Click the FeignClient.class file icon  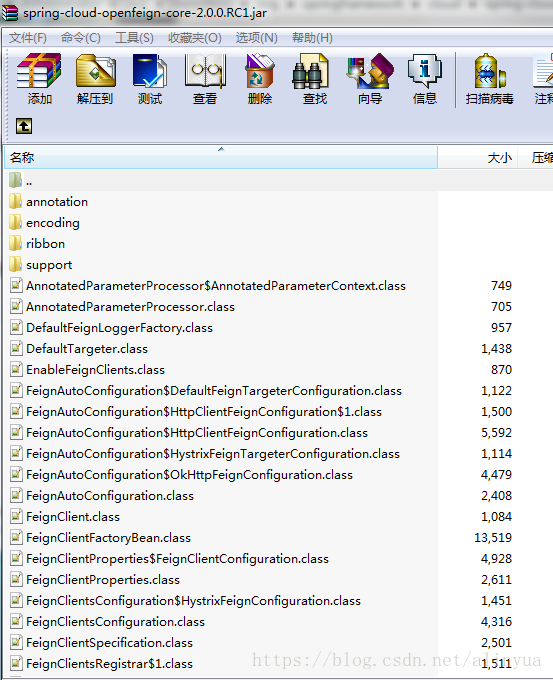(x=16, y=516)
